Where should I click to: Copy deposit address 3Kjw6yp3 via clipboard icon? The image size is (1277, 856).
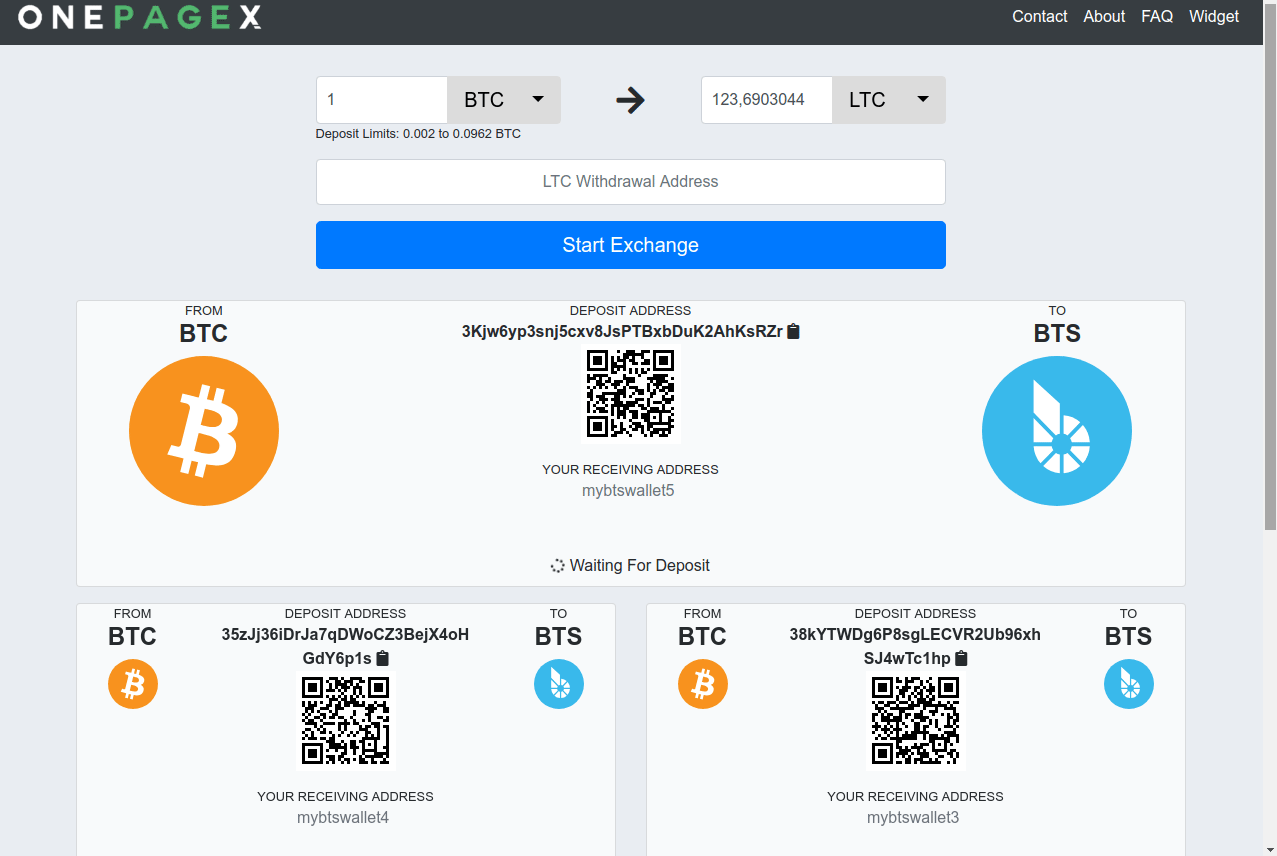tap(793, 331)
